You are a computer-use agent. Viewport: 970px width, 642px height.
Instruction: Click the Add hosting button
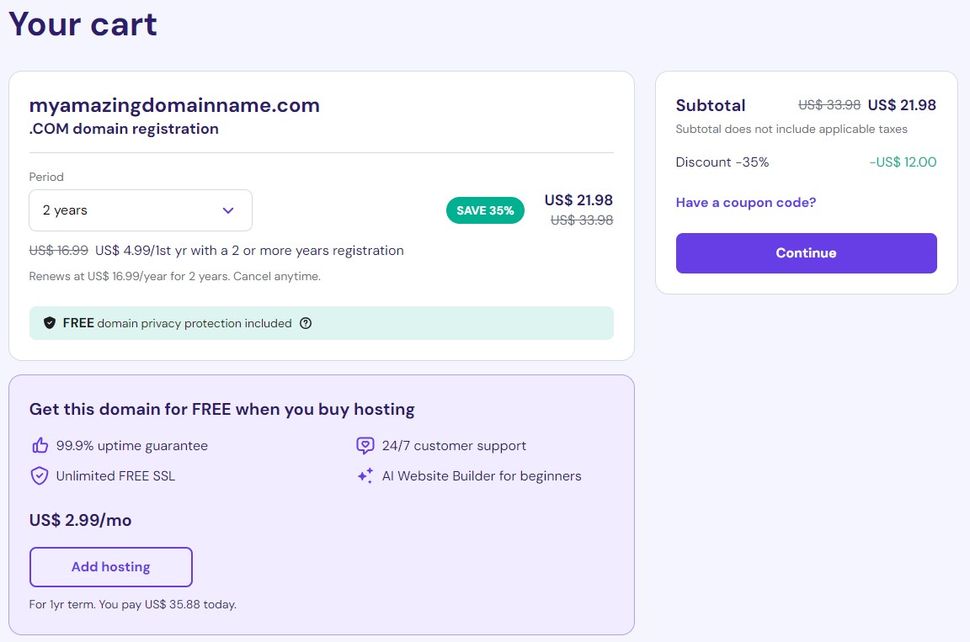click(110, 567)
